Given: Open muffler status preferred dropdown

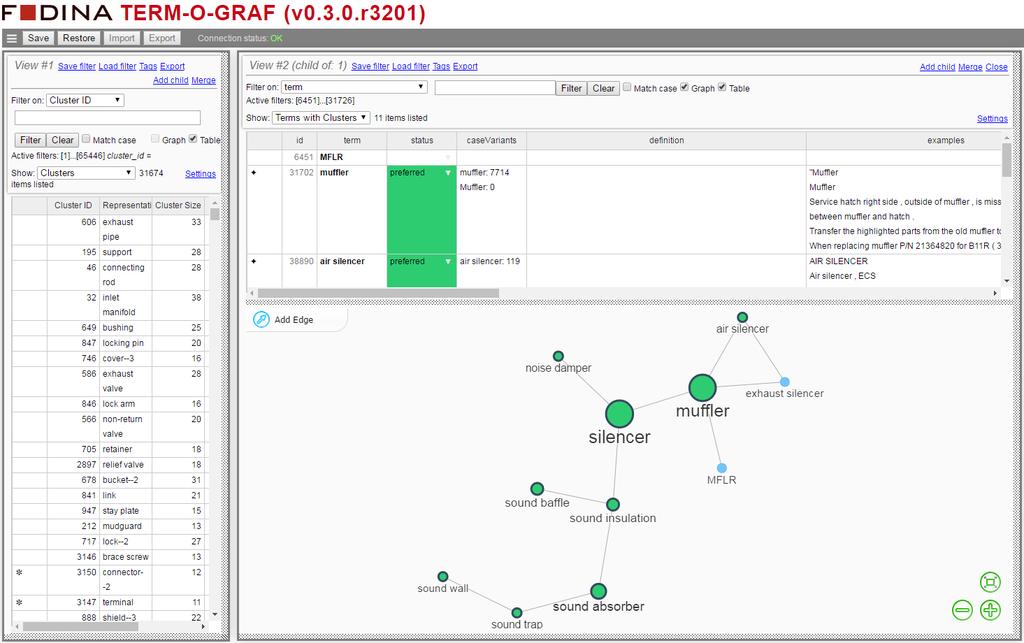Looking at the screenshot, I should click(448, 173).
